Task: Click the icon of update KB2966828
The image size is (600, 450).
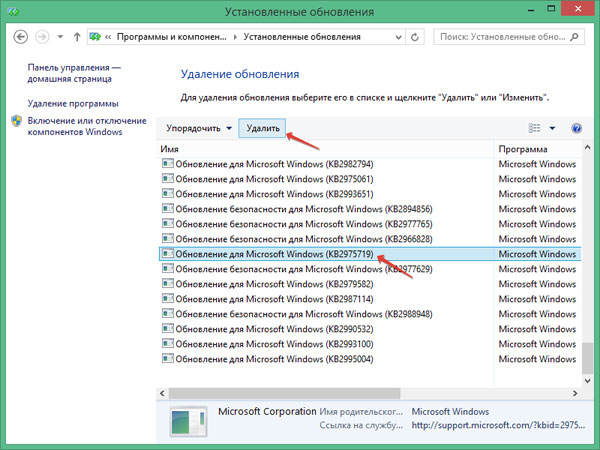Action: point(168,238)
